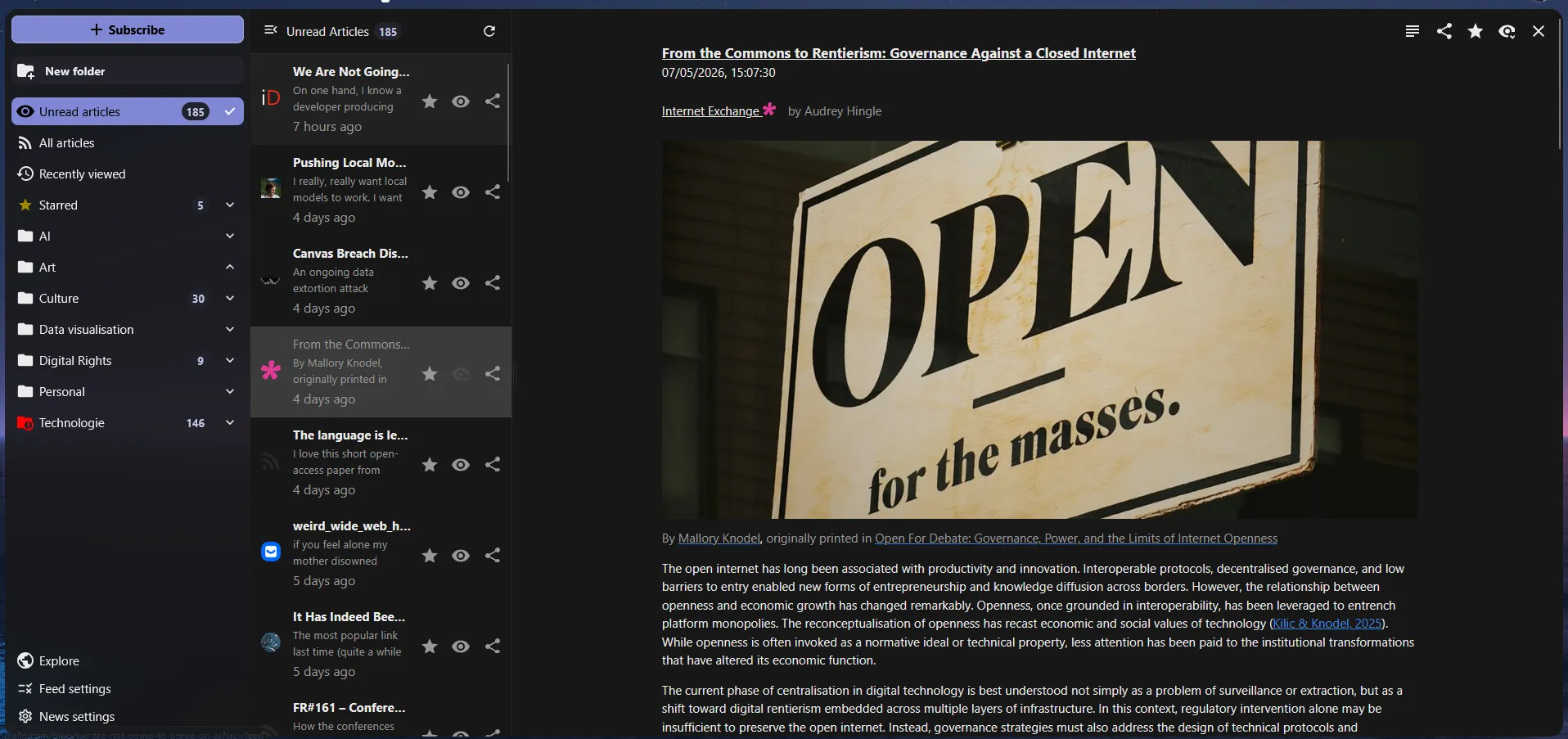Collapse the article list panel icon

pyautogui.click(x=270, y=30)
